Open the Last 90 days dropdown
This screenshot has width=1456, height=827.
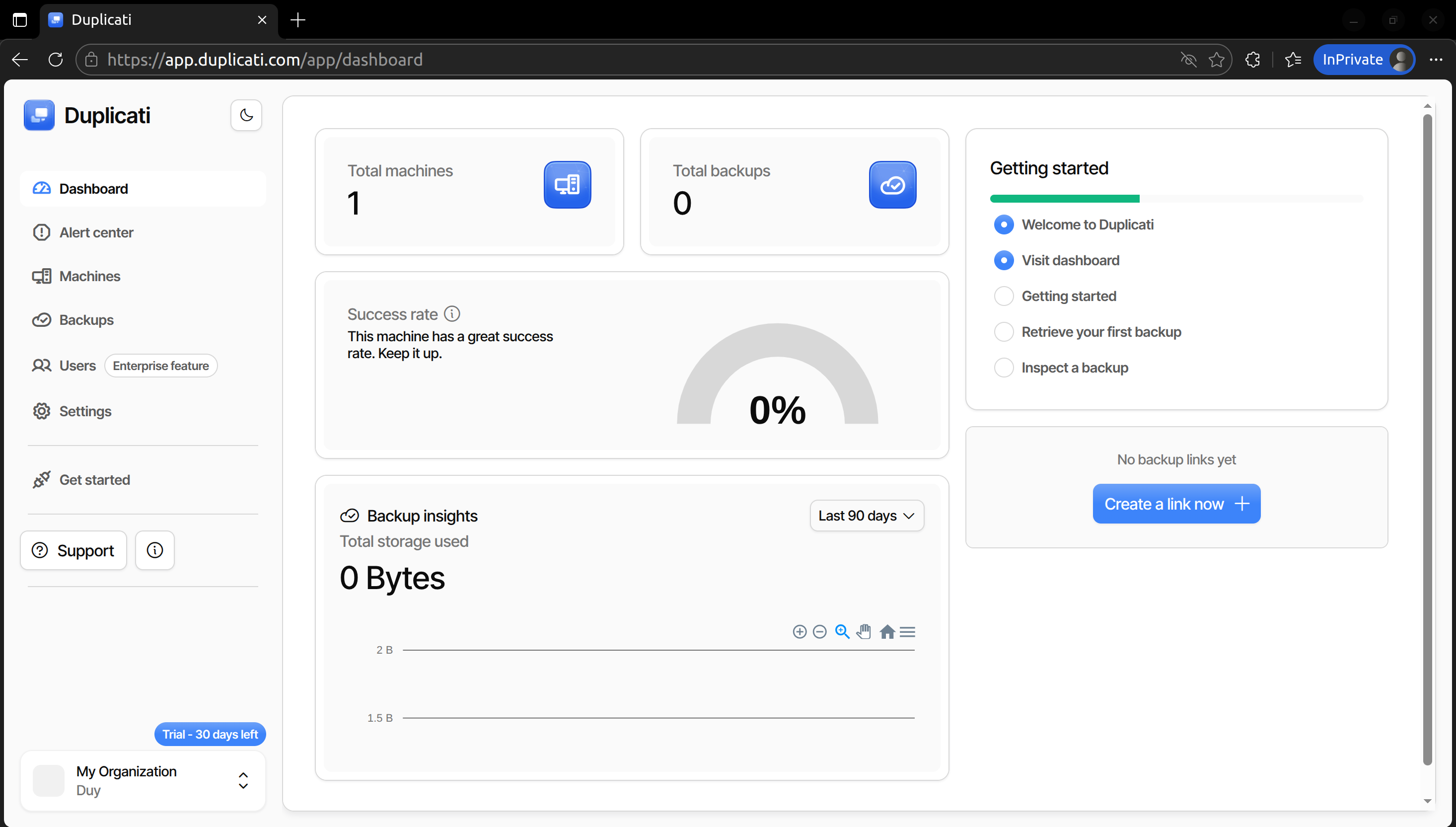coord(866,516)
